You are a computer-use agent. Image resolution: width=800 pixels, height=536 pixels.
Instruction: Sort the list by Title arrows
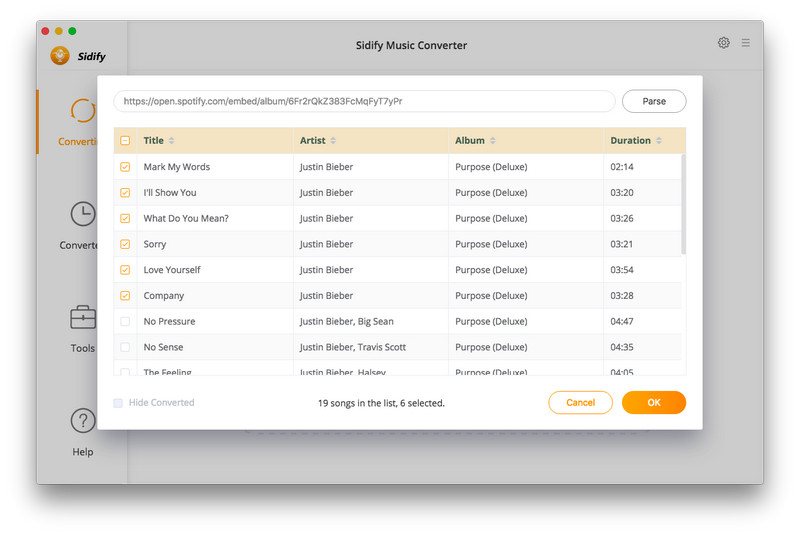[x=171, y=140]
